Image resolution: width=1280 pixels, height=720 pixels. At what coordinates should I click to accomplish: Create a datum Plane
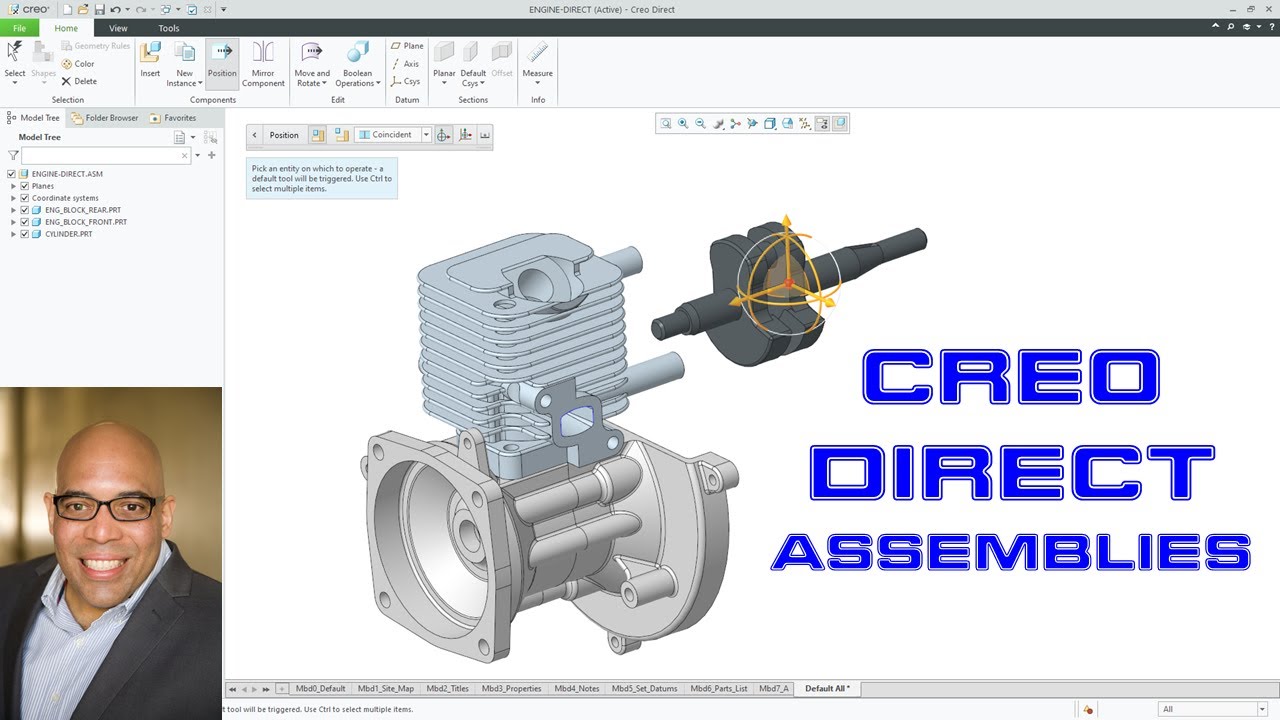click(x=407, y=46)
